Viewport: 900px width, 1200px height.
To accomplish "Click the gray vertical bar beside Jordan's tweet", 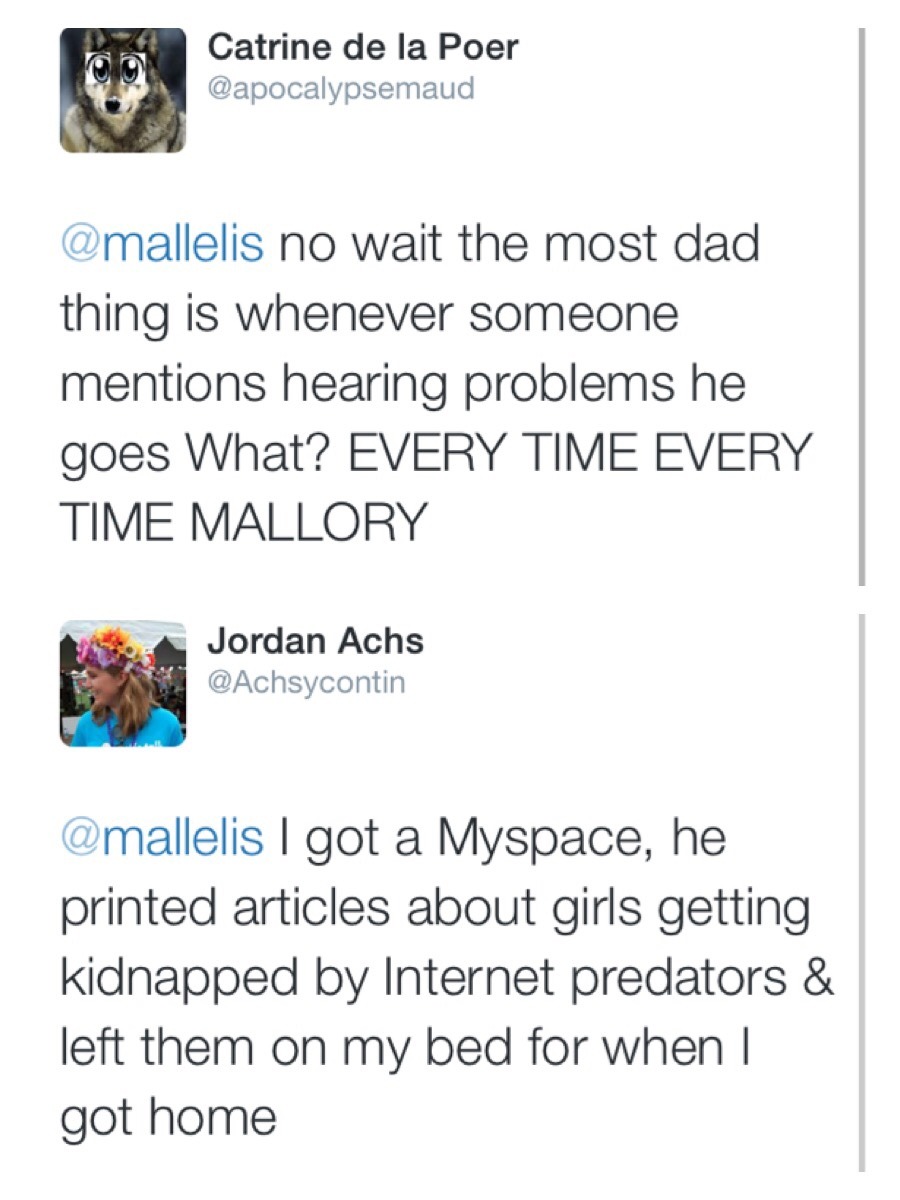I will point(860,890).
